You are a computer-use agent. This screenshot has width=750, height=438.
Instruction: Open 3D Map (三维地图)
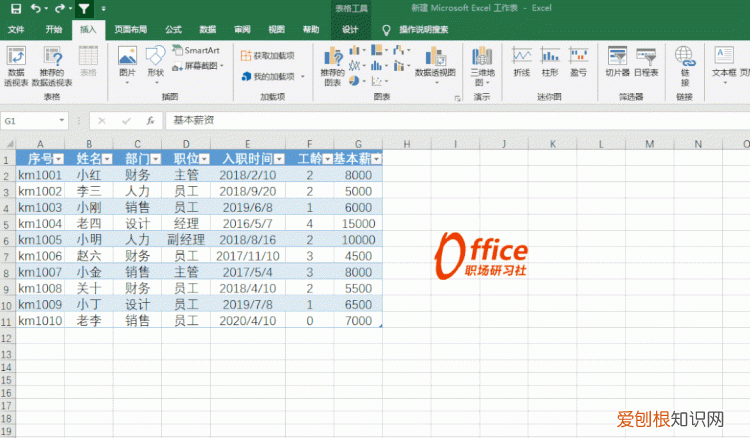(x=482, y=66)
